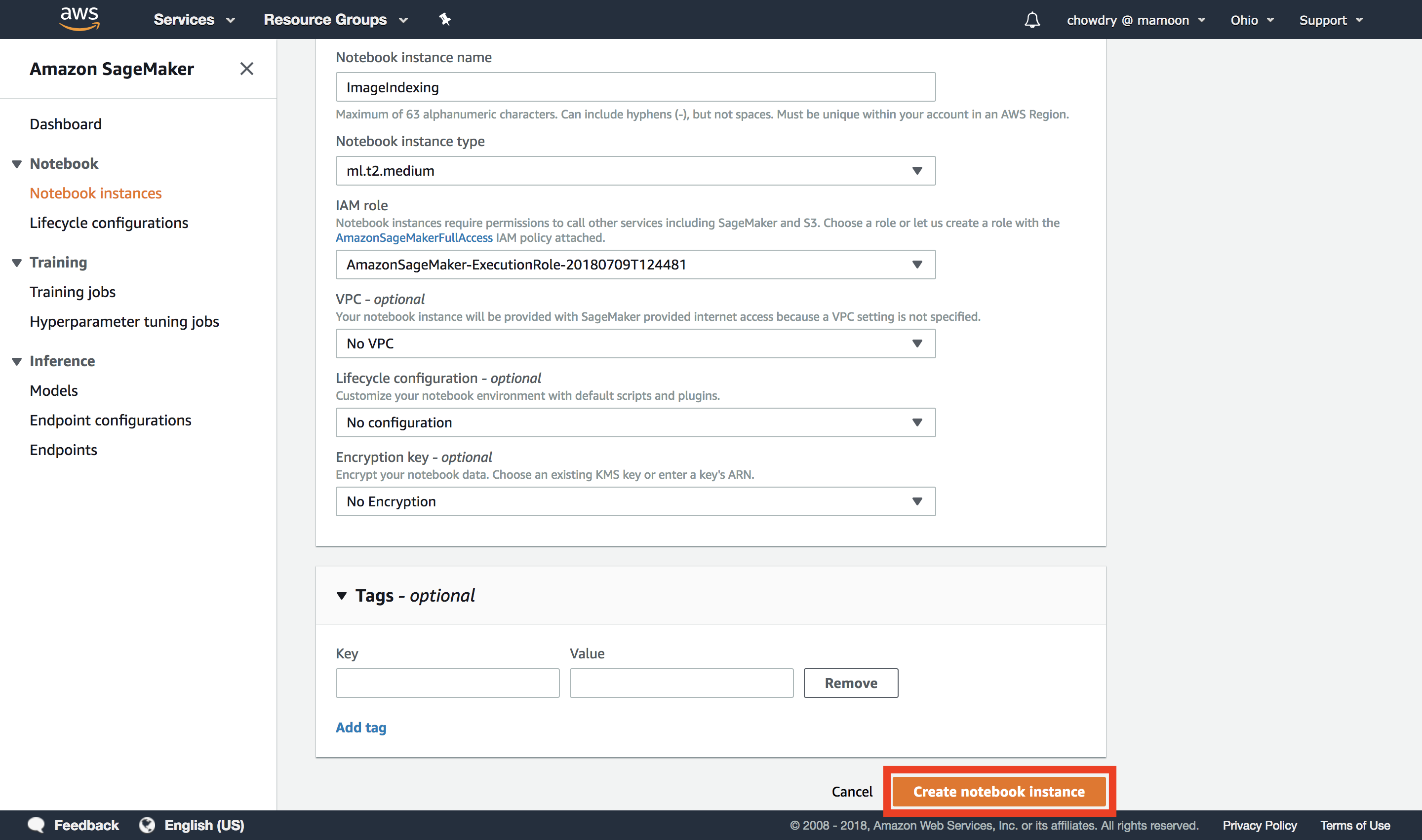Image resolution: width=1422 pixels, height=840 pixels.
Task: Collapse the Tags section
Action: point(342,596)
